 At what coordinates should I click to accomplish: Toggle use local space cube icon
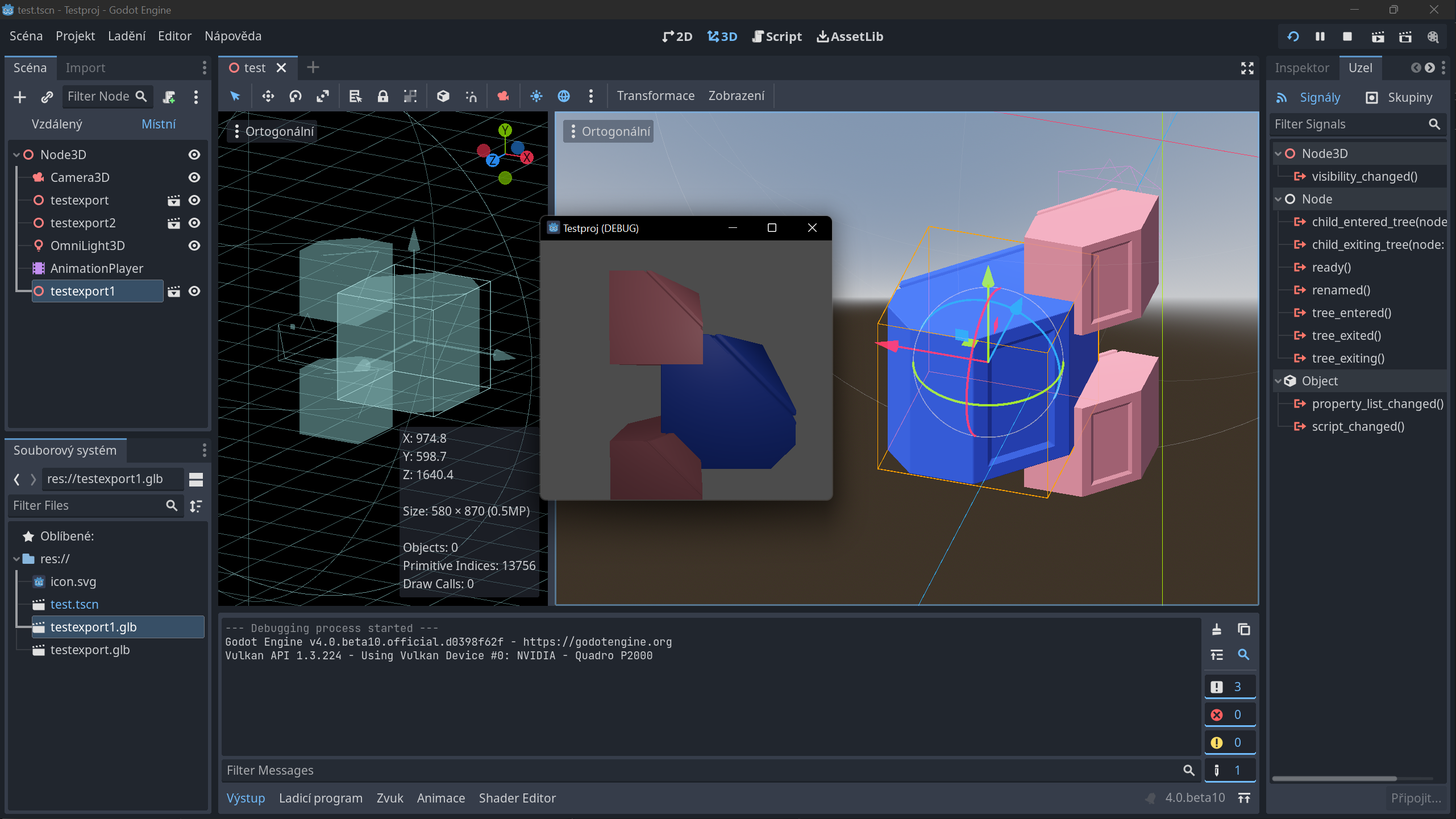point(443,96)
